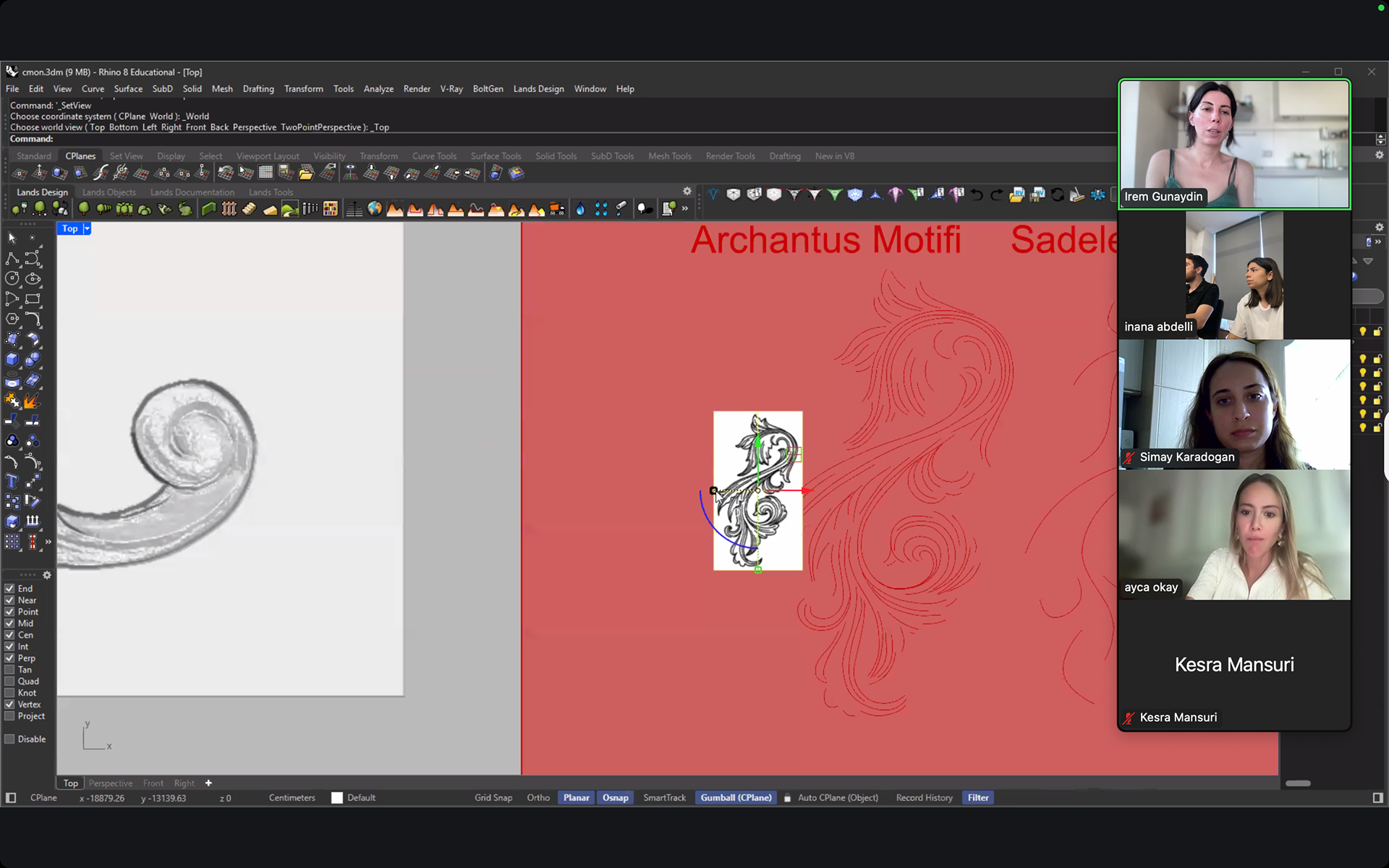Screen dimensions: 1389x868
Task: Open the Curve menu
Action: pyautogui.click(x=93, y=89)
